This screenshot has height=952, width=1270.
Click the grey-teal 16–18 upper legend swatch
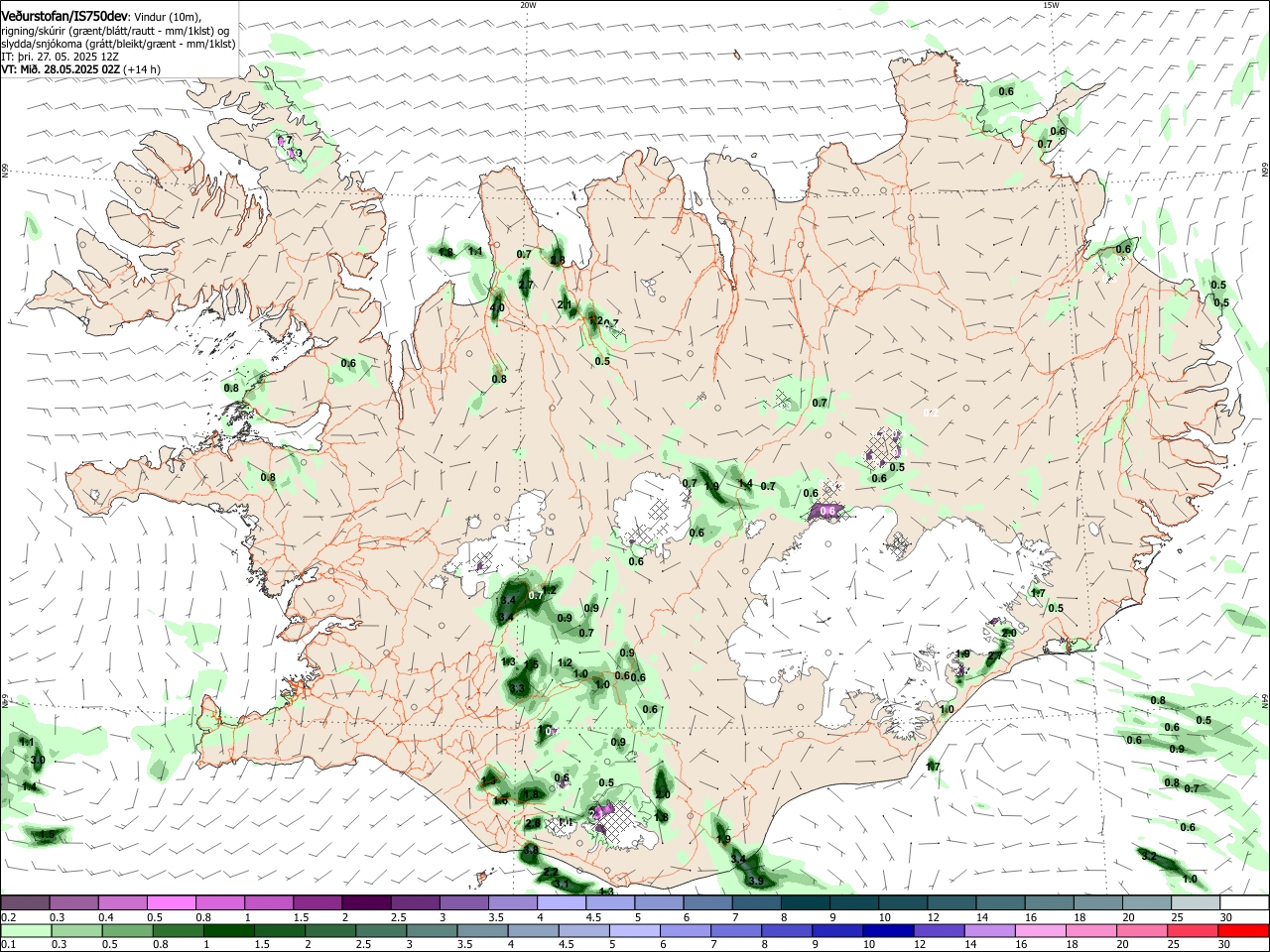1048,903
